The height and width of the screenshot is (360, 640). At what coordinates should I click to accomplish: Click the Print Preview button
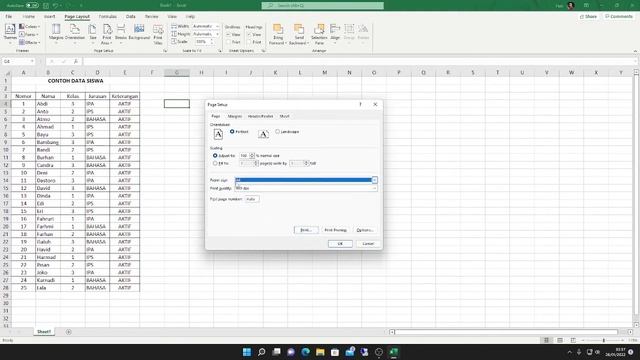[336, 230]
